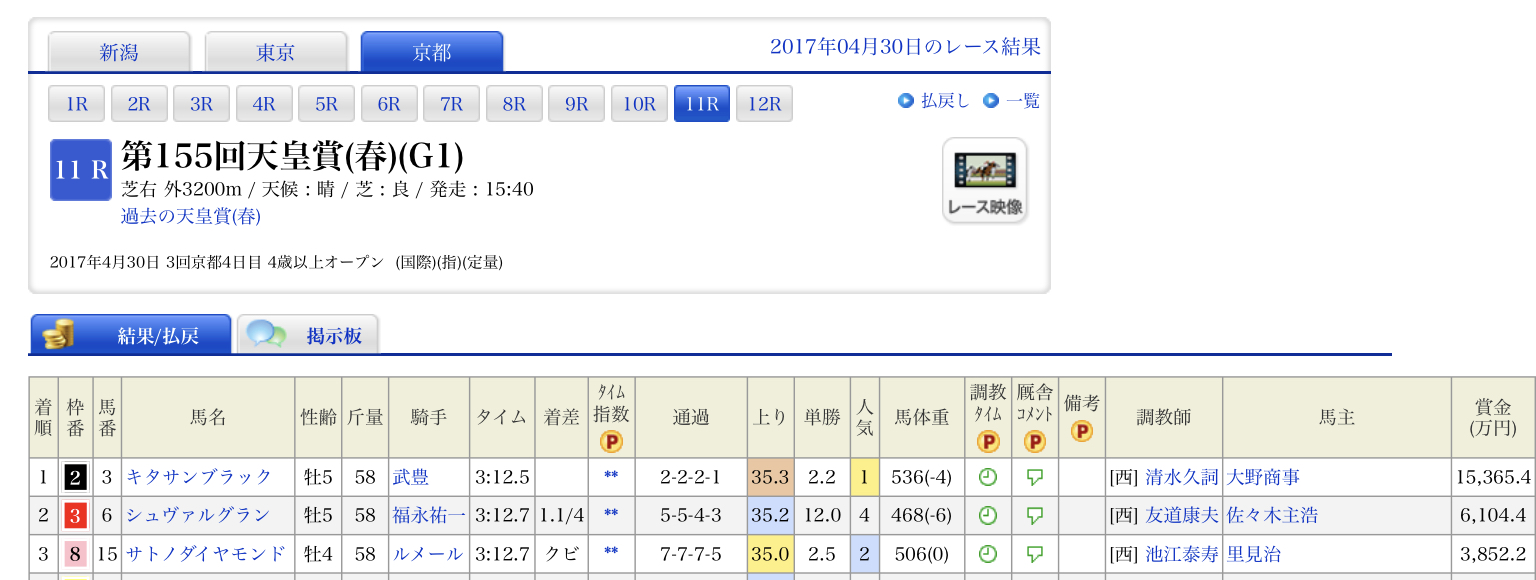Go to race 7R
Image resolution: width=1536 pixels, height=580 pixels.
pyautogui.click(x=452, y=104)
